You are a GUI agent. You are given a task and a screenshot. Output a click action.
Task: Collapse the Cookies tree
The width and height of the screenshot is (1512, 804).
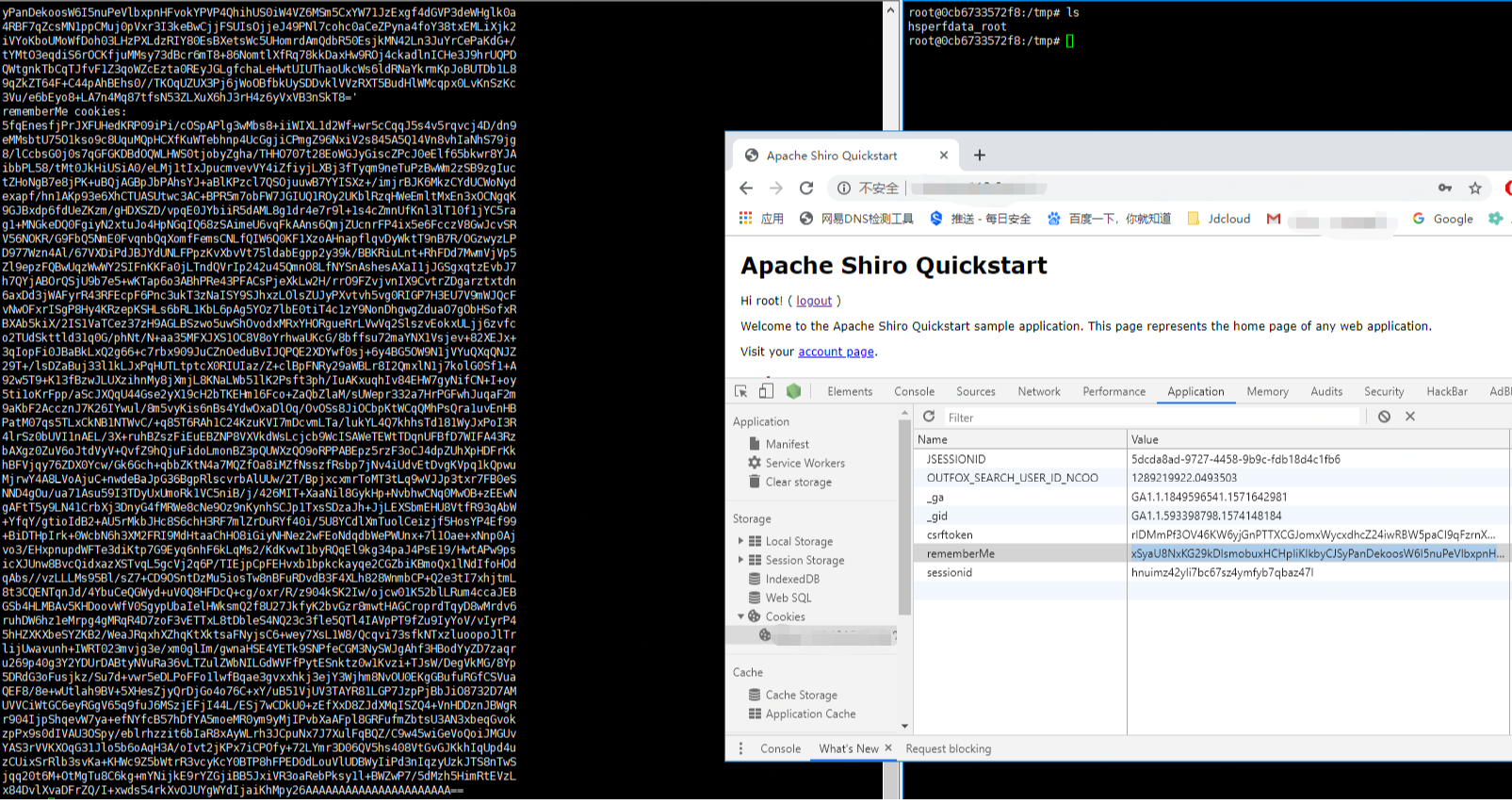(x=740, y=616)
